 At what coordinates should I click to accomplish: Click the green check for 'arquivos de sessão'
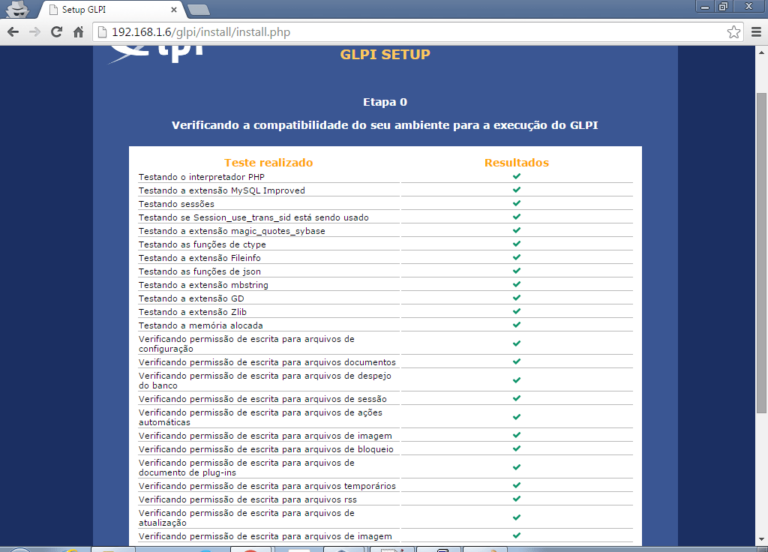click(517, 398)
